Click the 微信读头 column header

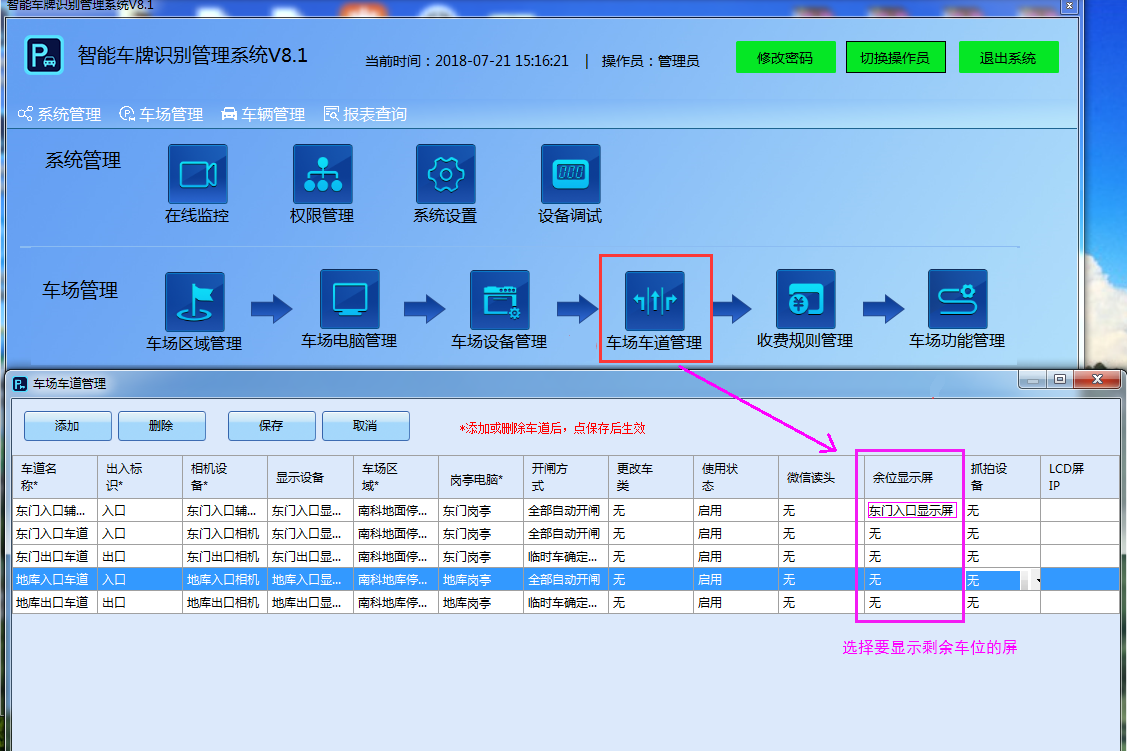point(822,477)
